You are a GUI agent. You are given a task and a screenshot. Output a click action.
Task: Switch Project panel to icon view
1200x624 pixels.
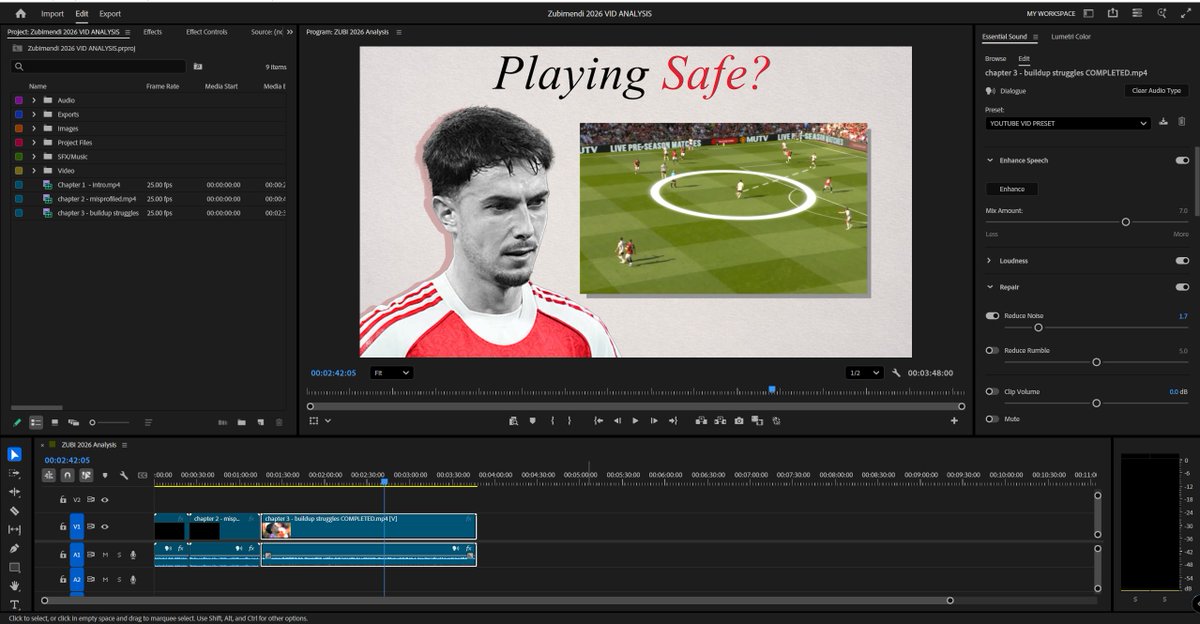[x=54, y=423]
